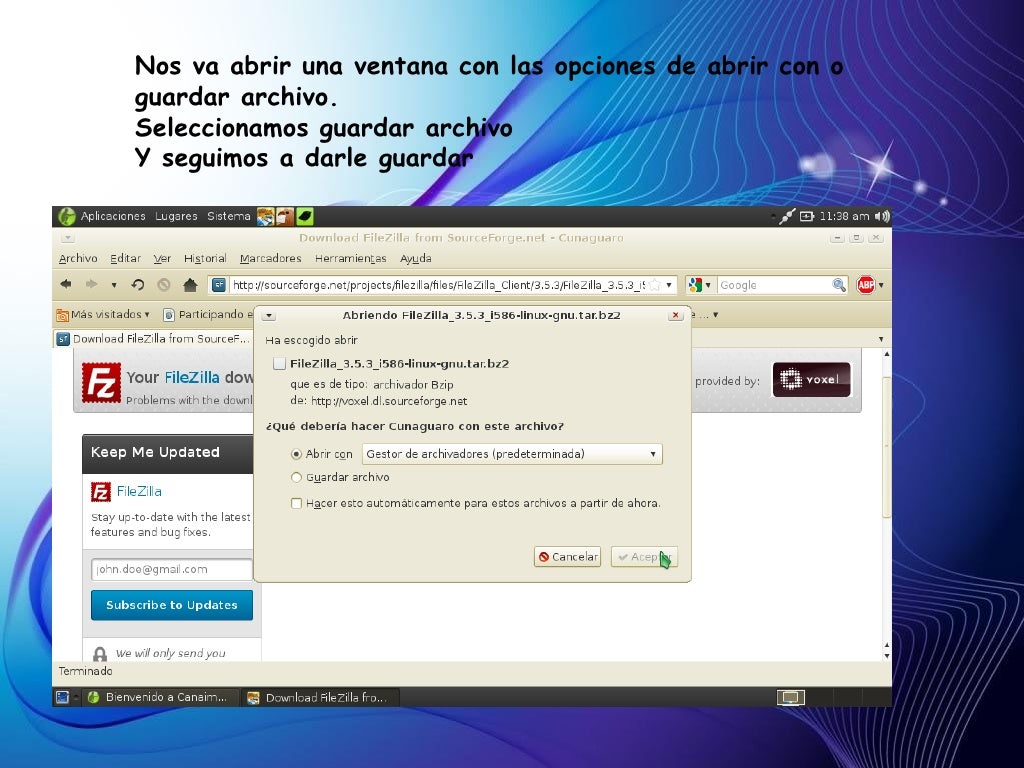This screenshot has height=768, width=1024.
Task: Click the volume speaker tray icon
Action: (x=882, y=216)
